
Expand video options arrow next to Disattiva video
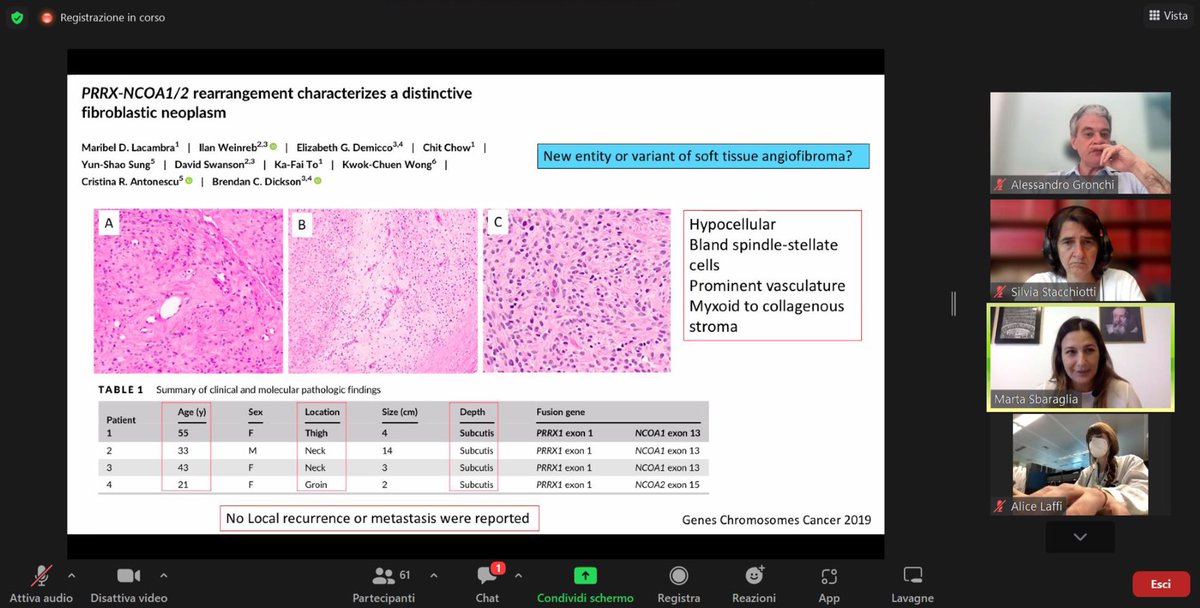coord(164,575)
